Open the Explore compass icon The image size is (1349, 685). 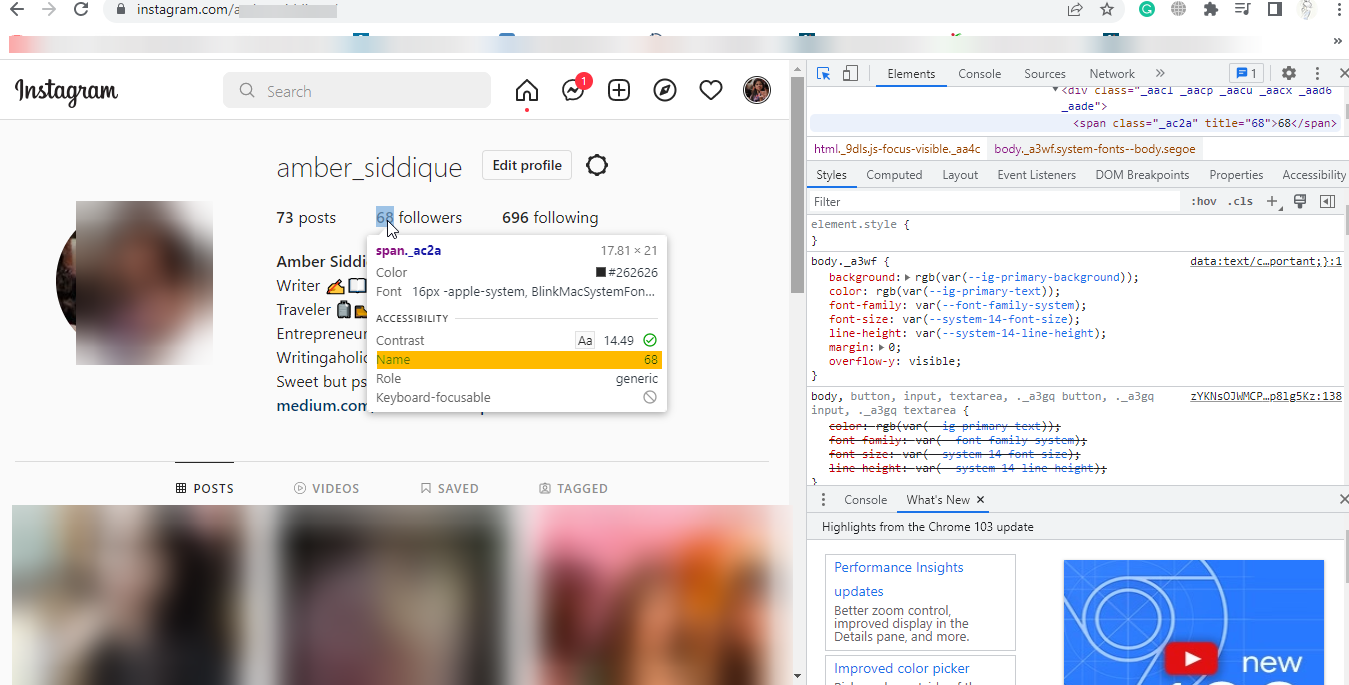pyautogui.click(x=665, y=91)
